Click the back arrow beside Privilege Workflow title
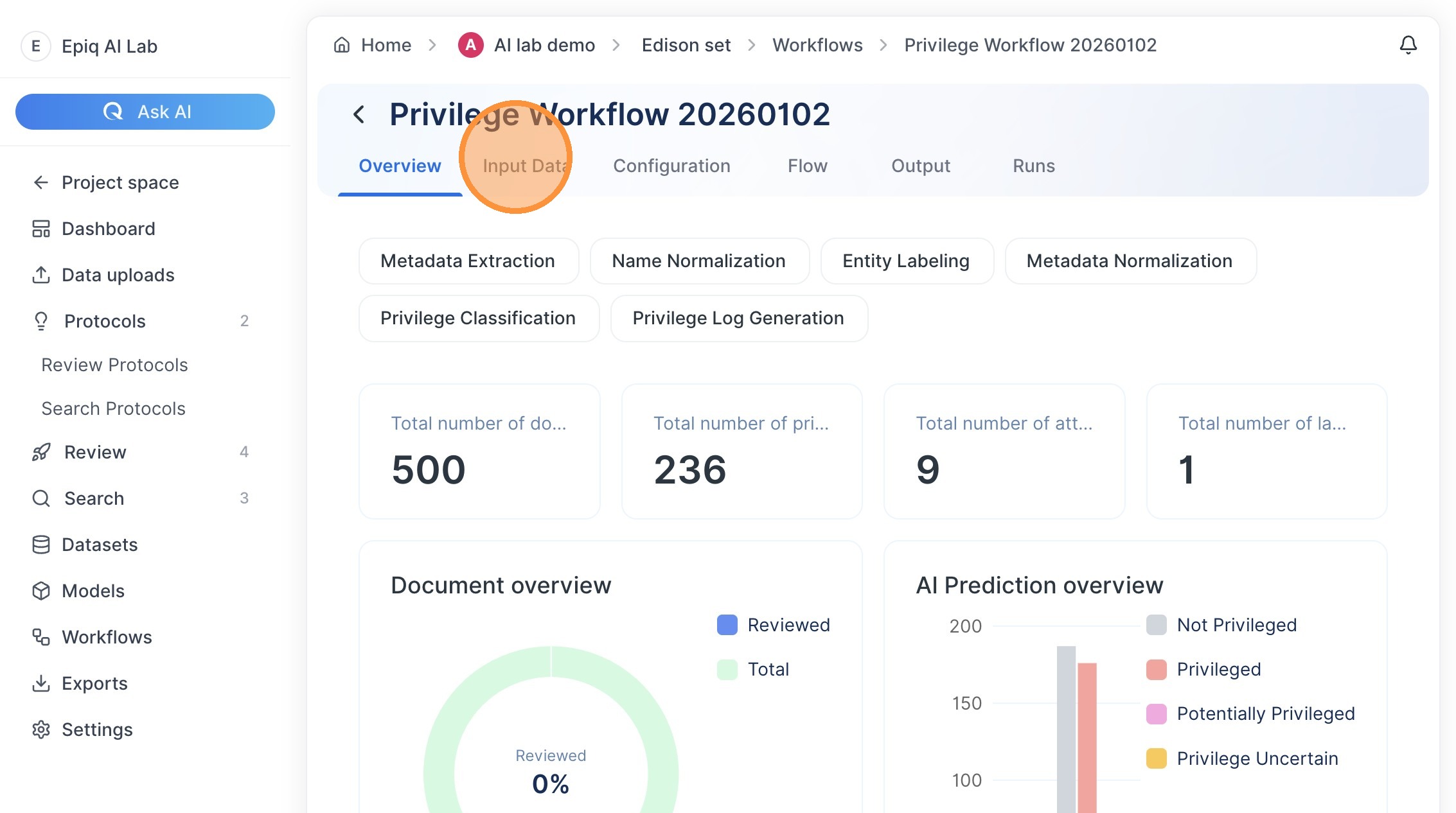 point(359,115)
